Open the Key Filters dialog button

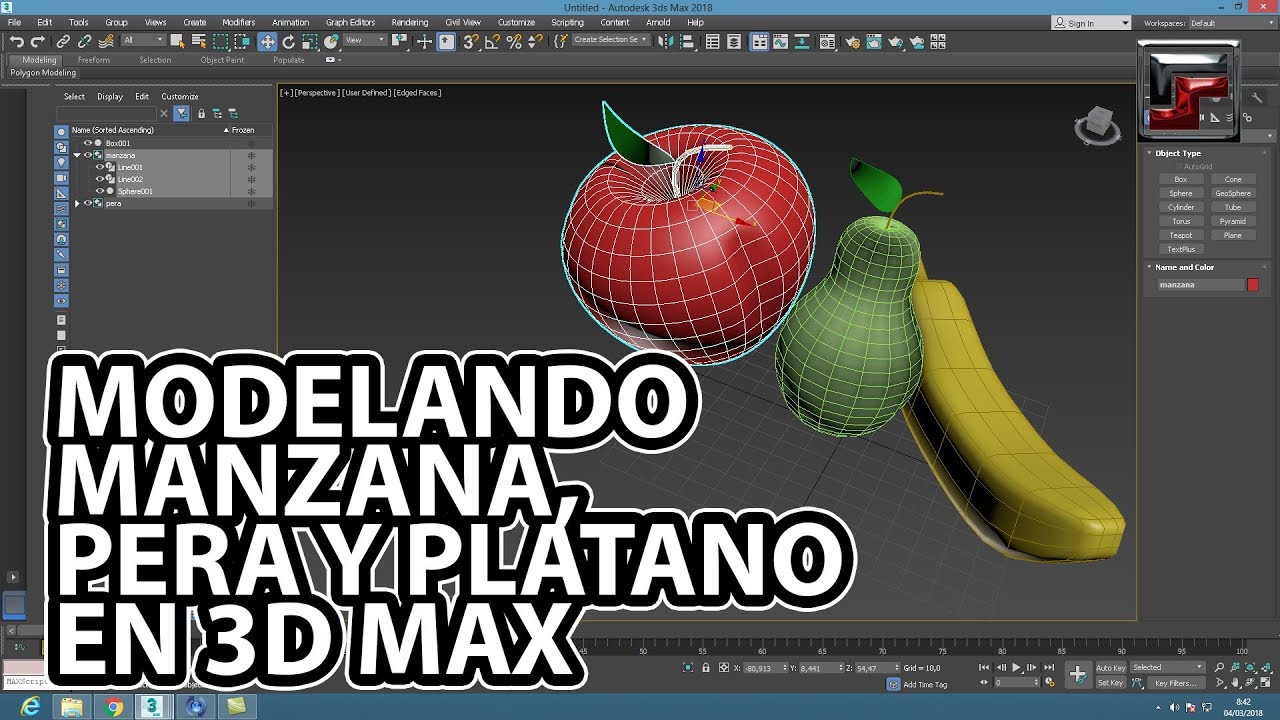point(1175,683)
